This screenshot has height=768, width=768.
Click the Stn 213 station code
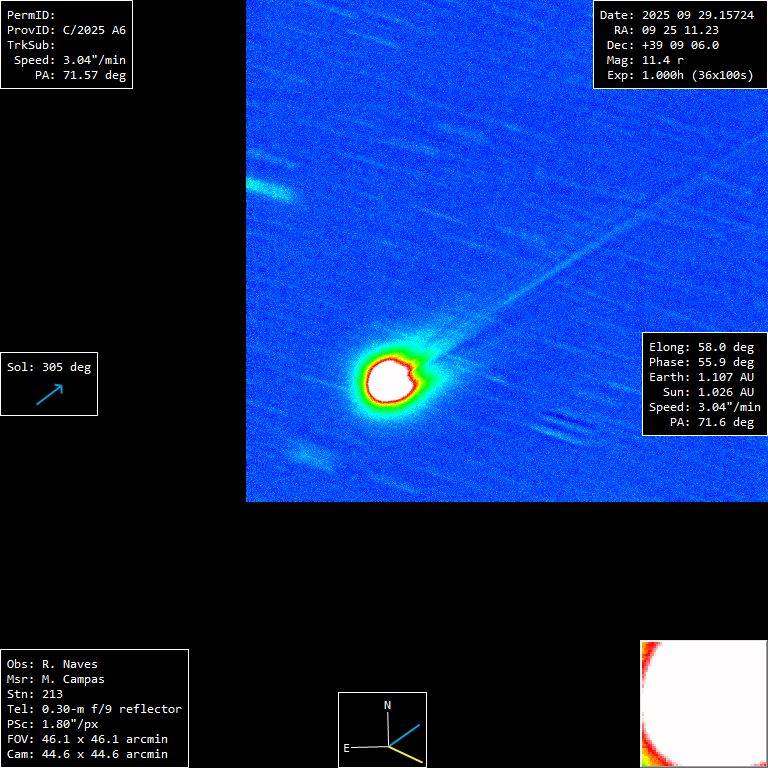tap(35, 694)
